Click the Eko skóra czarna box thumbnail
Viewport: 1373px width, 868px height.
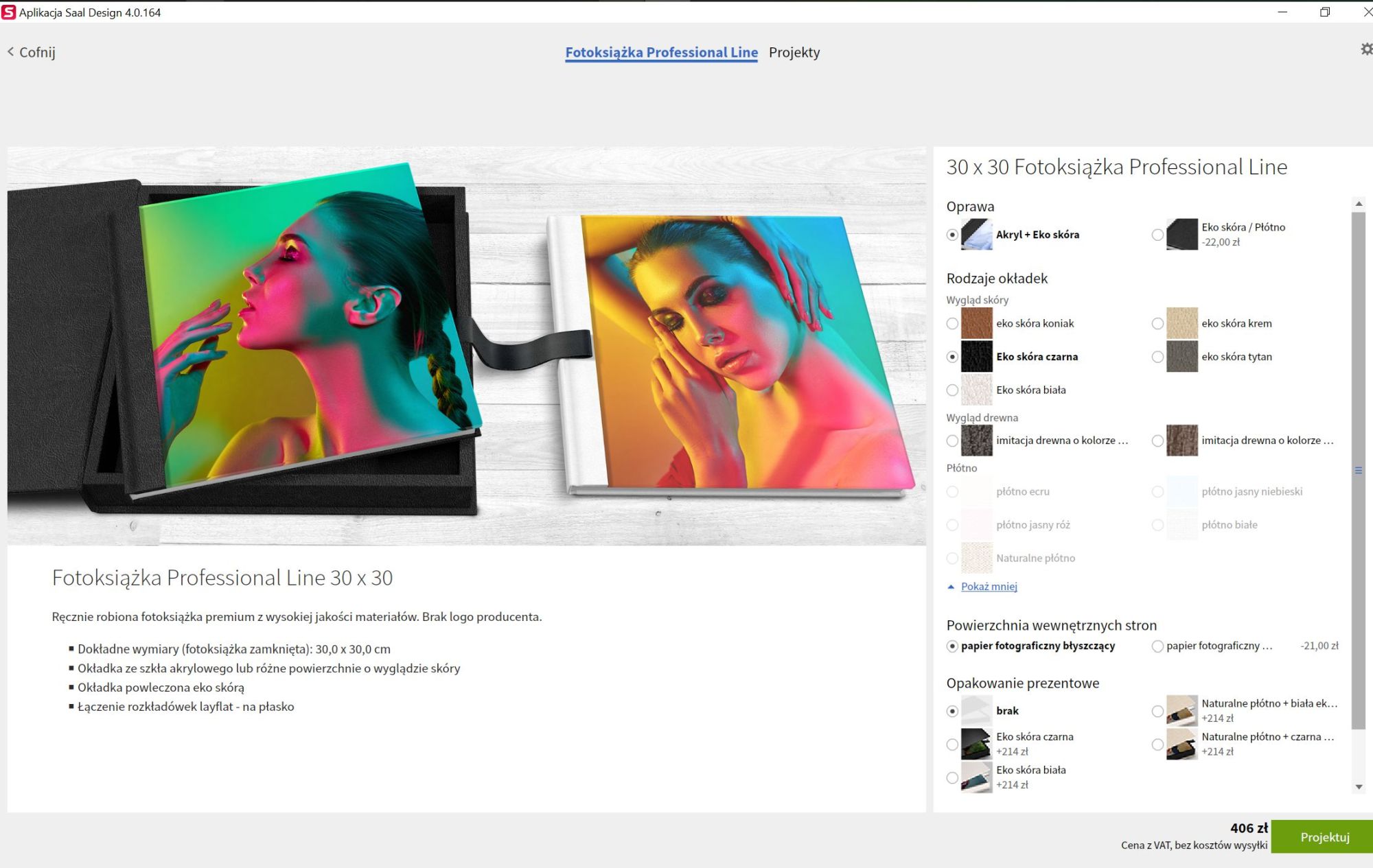coord(976,744)
